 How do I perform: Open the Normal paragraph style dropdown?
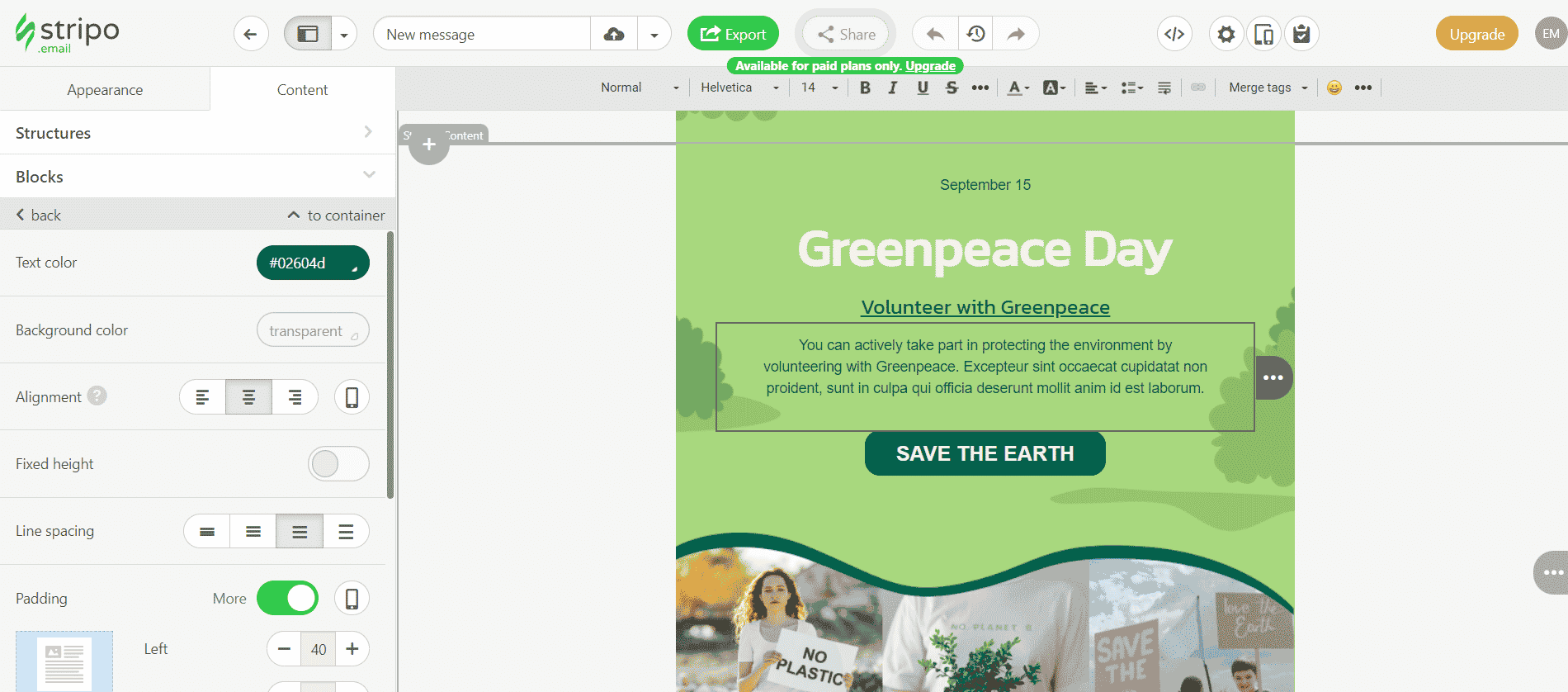point(639,88)
